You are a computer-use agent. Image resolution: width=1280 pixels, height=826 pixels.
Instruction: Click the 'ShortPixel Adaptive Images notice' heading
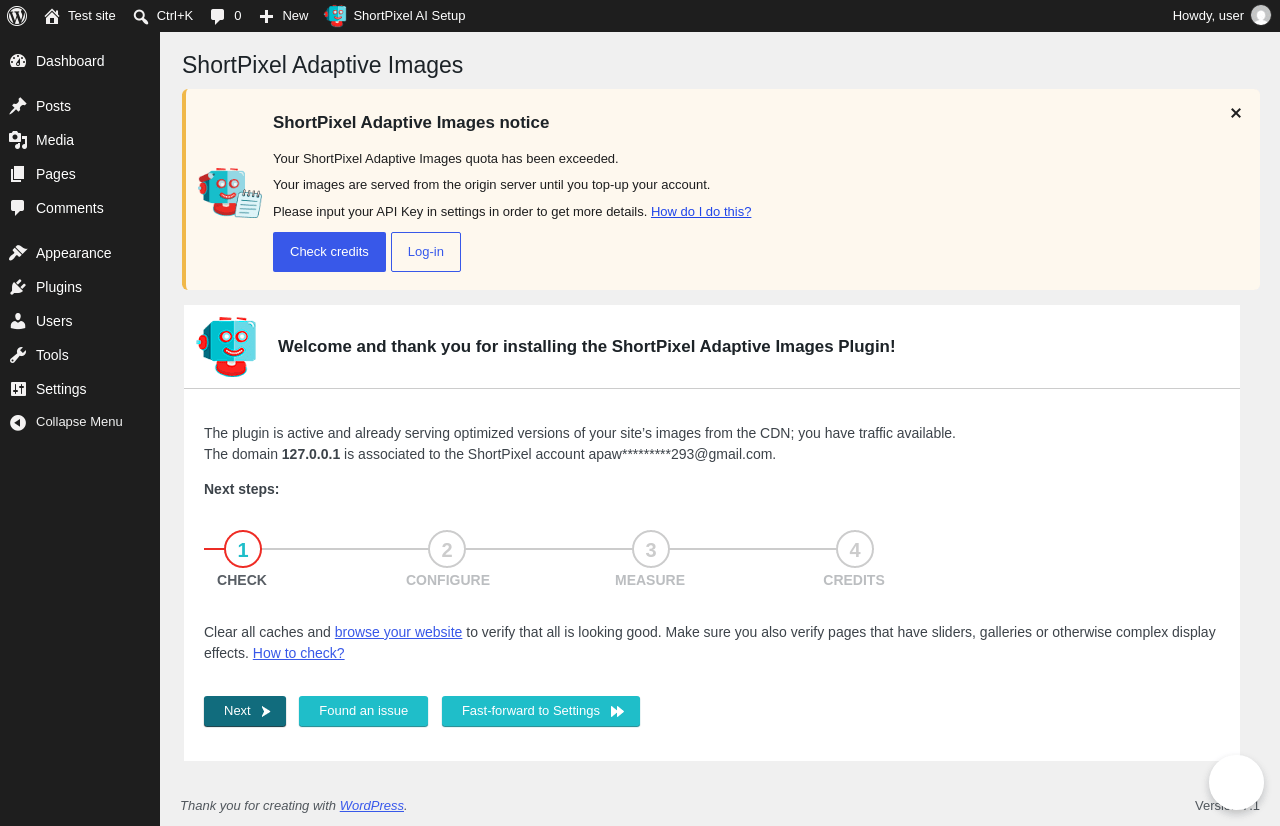coord(411,123)
